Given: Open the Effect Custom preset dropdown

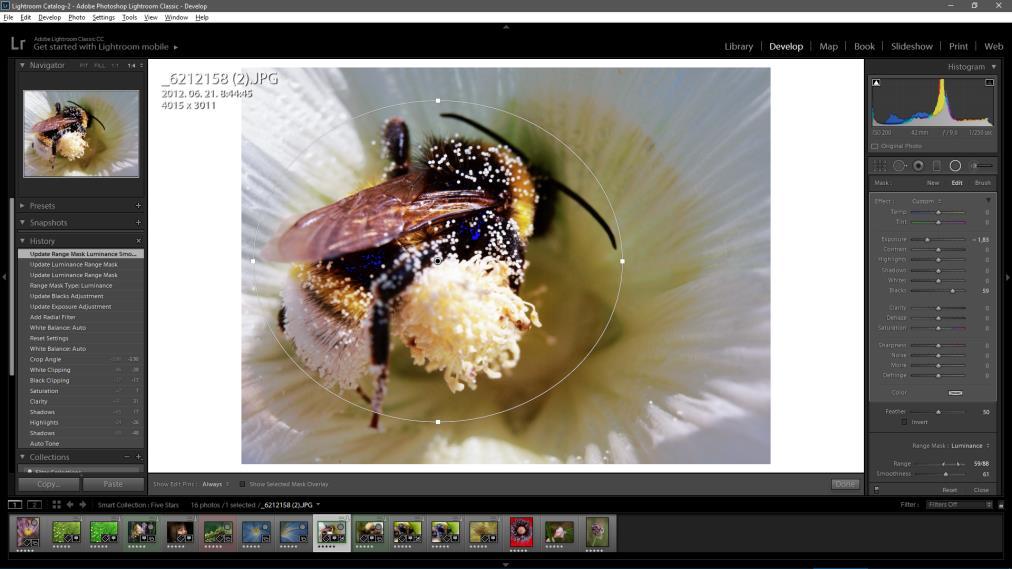Looking at the screenshot, I should click(x=927, y=201).
